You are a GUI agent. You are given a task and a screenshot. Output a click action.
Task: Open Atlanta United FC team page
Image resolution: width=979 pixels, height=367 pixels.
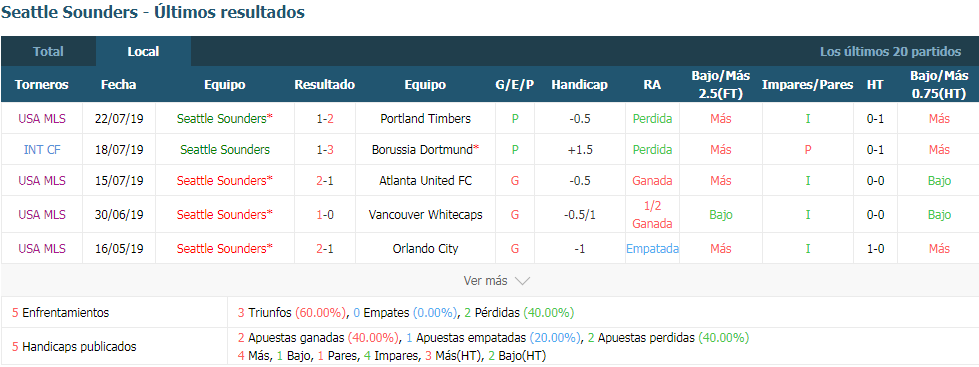click(x=425, y=181)
